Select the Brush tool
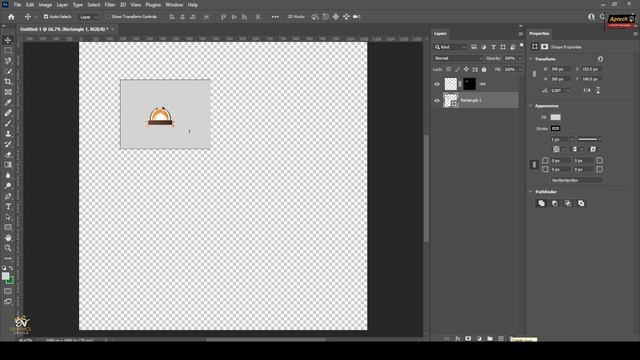The width and height of the screenshot is (640, 360). [8, 123]
